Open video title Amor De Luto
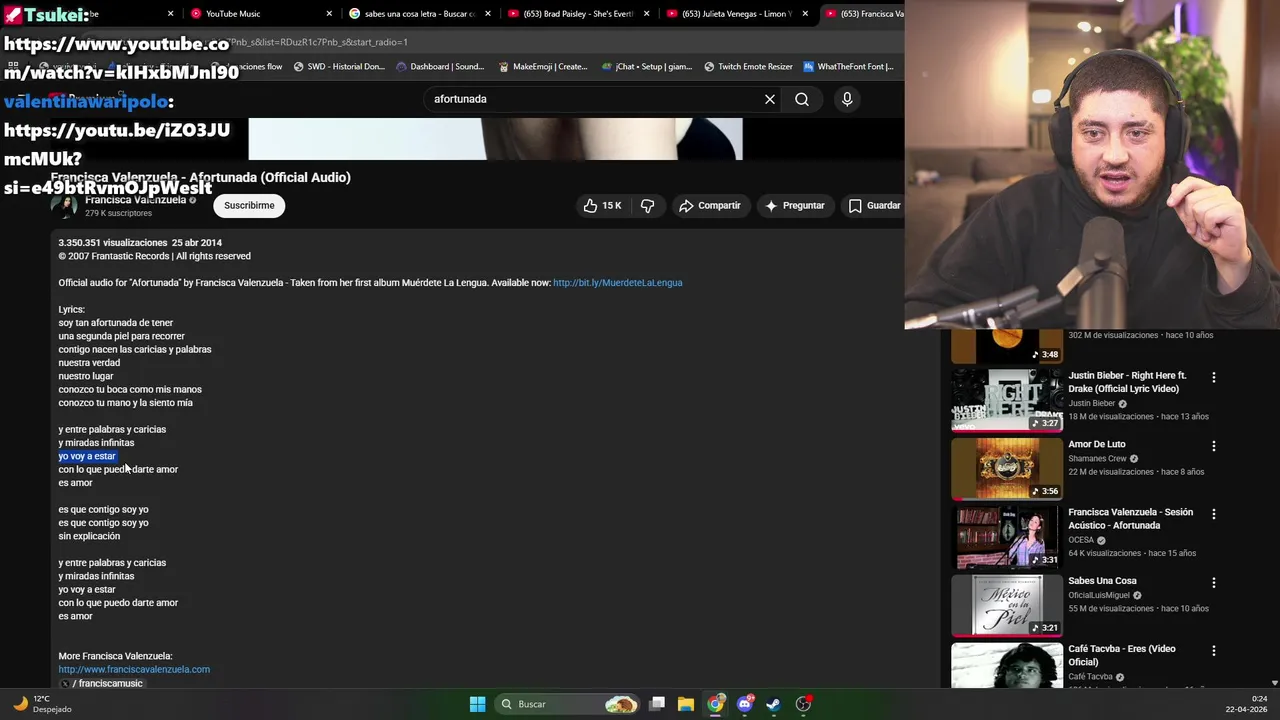The width and height of the screenshot is (1280, 720). [1096, 444]
